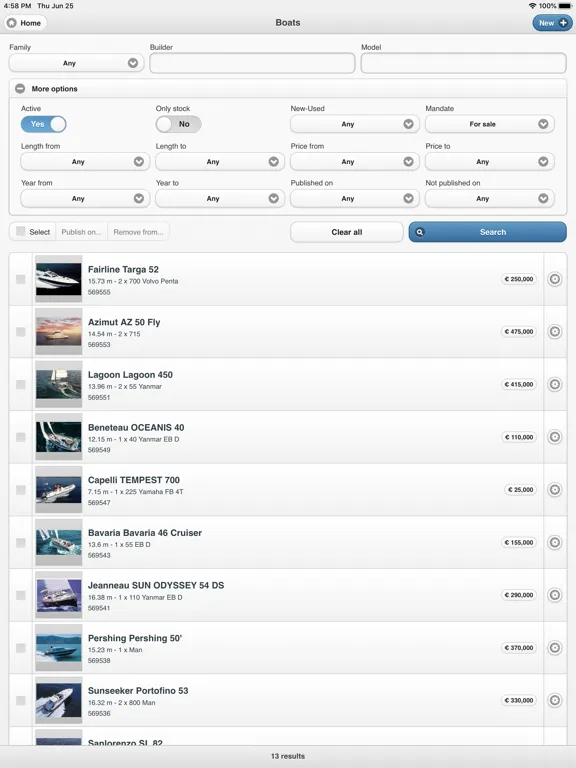
Task: Tap the Bavaria 46 Cruiser thumbnail
Action: point(59,542)
